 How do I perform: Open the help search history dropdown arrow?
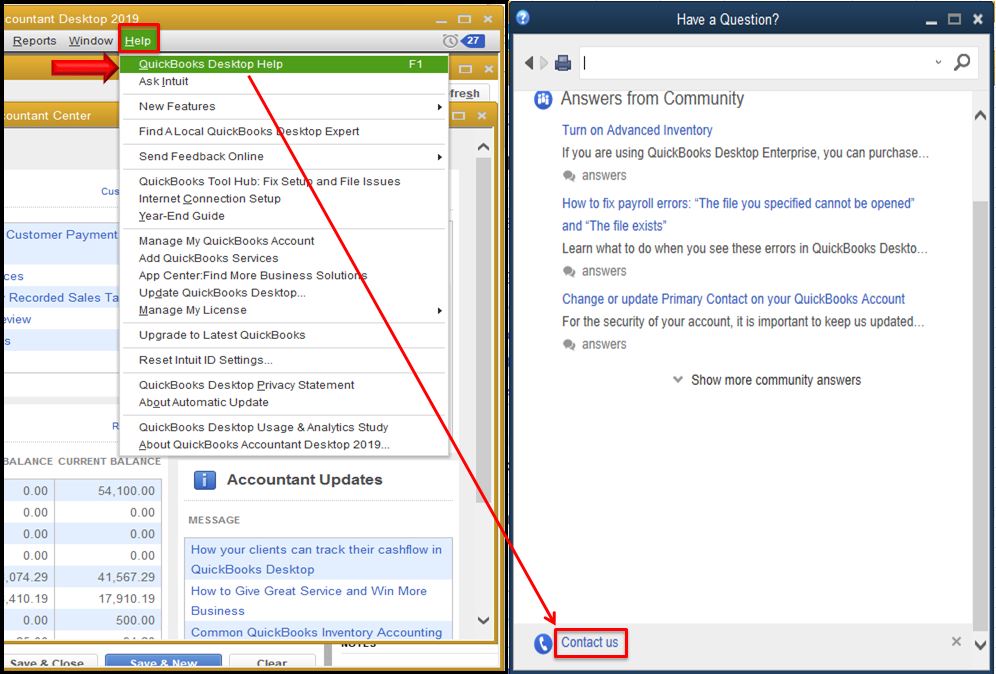point(938,62)
